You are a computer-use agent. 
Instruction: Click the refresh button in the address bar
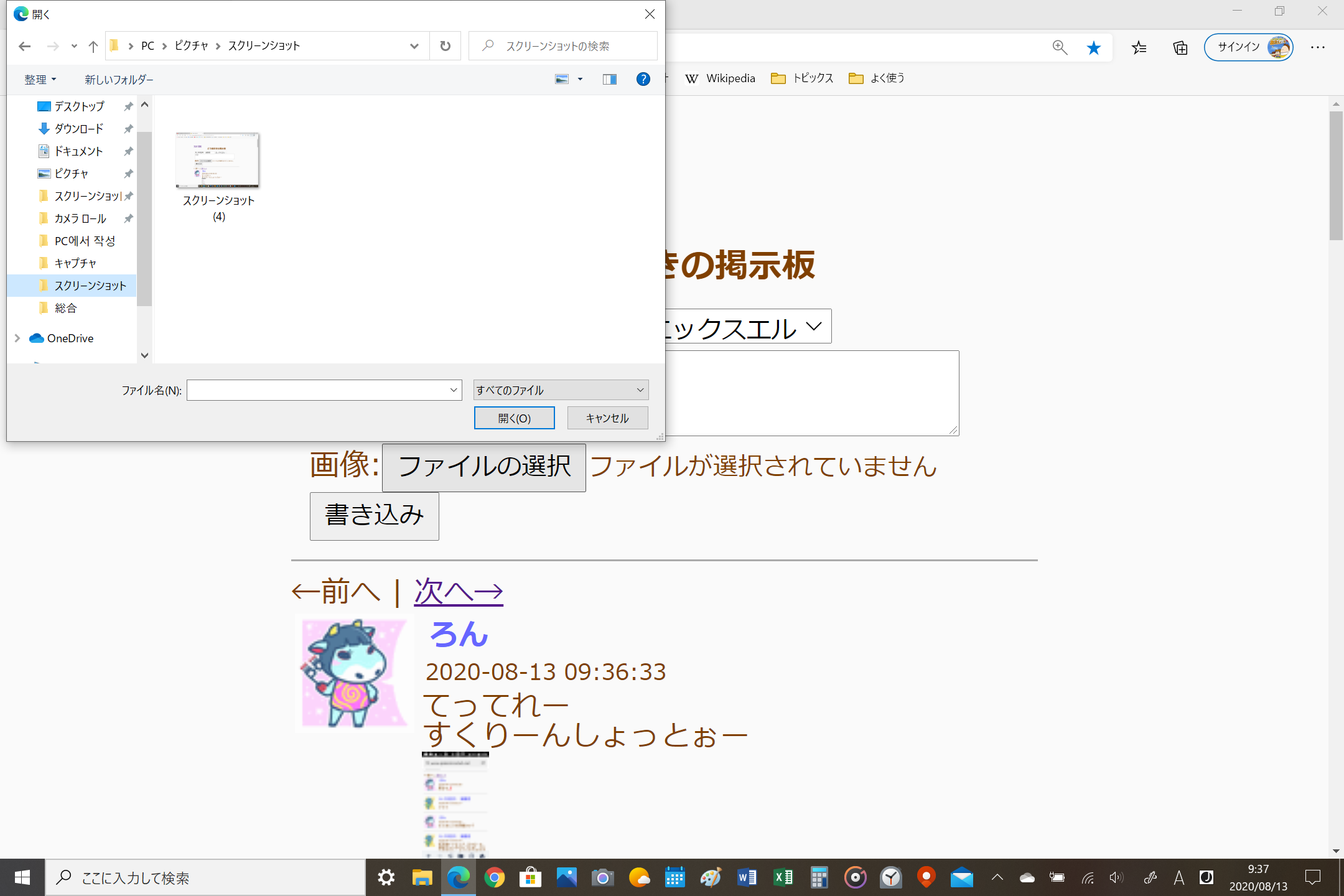[x=445, y=46]
